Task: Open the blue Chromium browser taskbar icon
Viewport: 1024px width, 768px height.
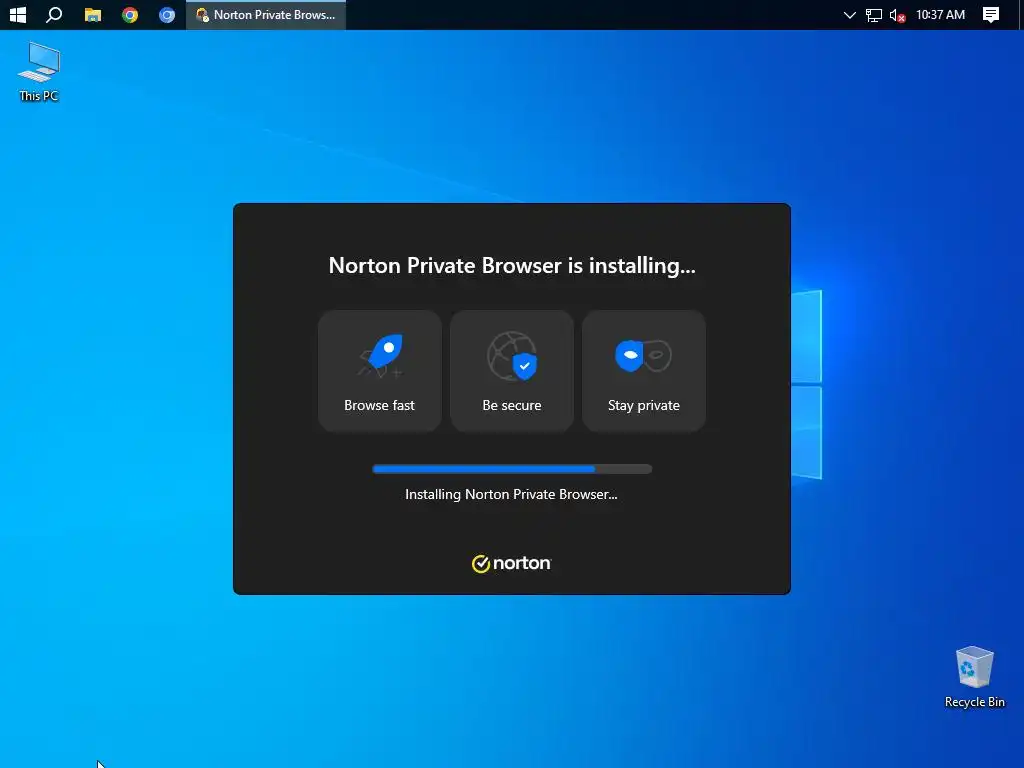Action: 167,14
